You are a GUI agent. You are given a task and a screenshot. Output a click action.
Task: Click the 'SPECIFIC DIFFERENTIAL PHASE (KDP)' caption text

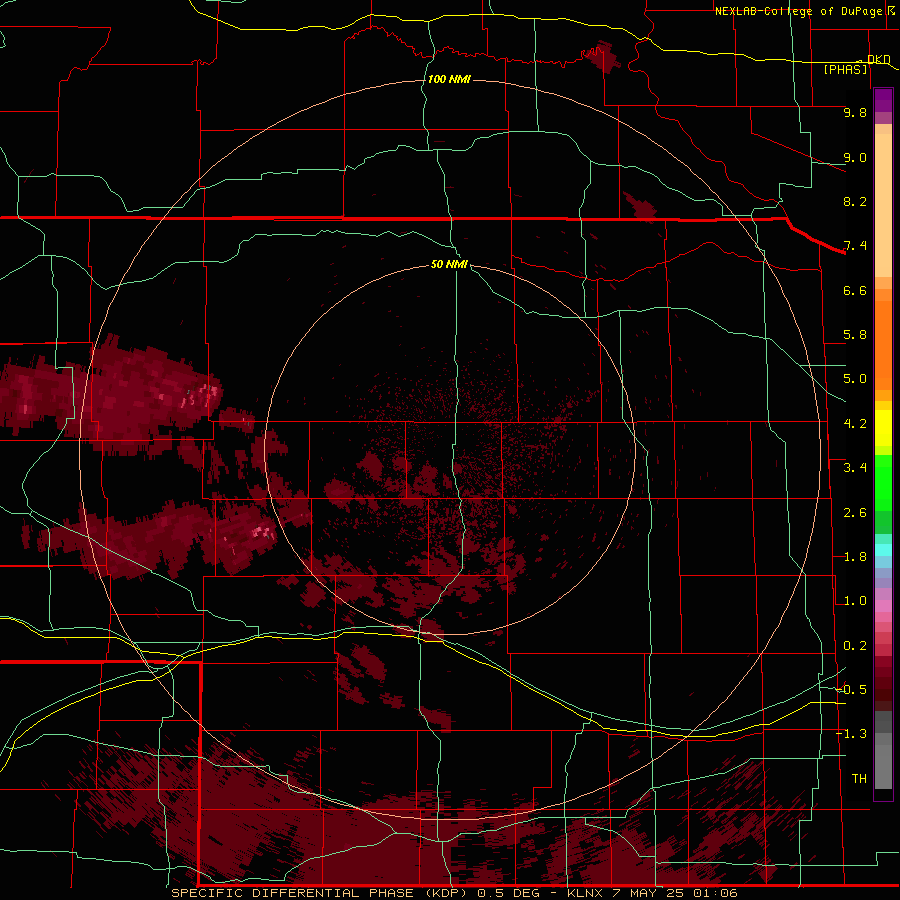tap(320, 893)
